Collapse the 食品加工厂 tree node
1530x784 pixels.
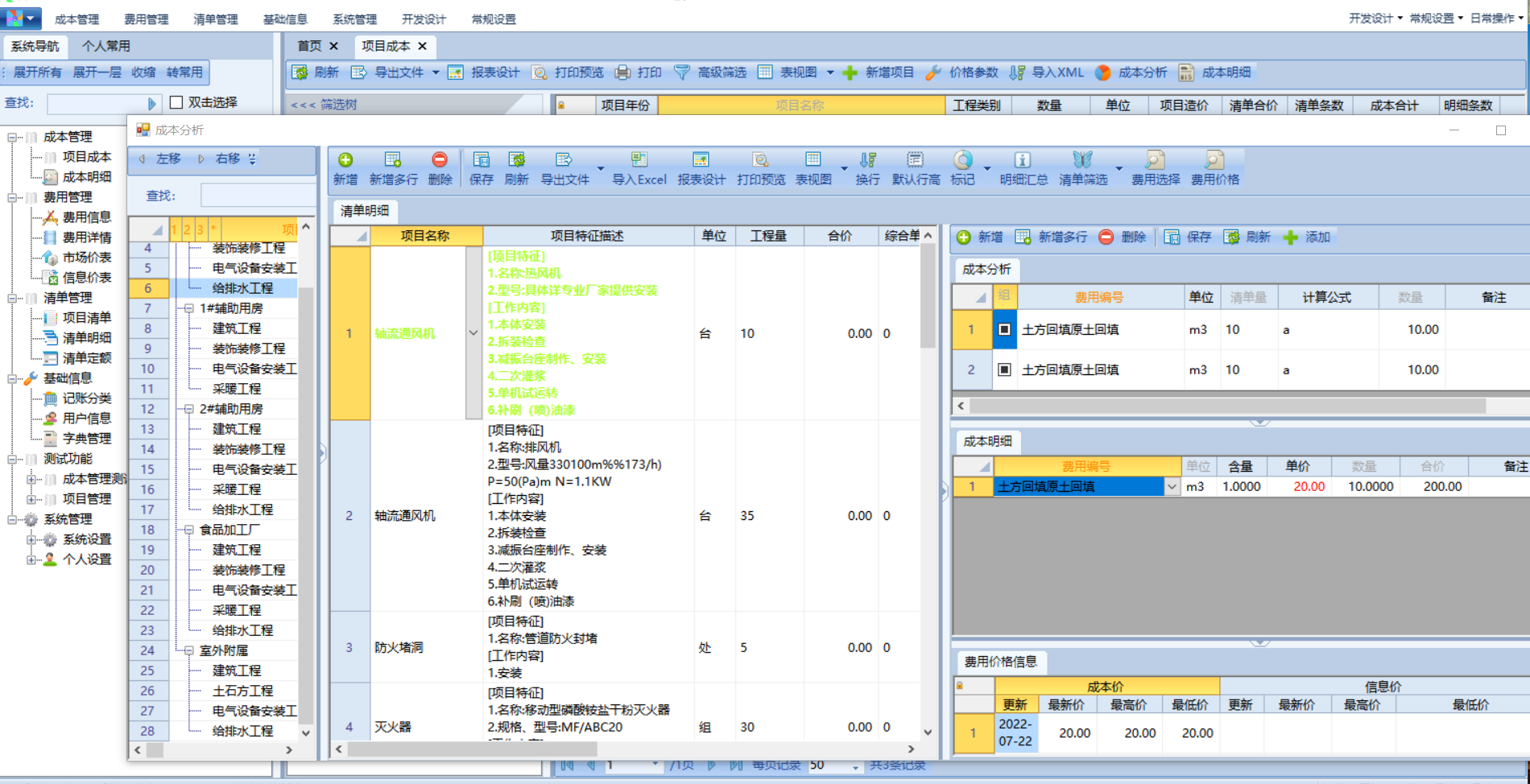click(188, 530)
